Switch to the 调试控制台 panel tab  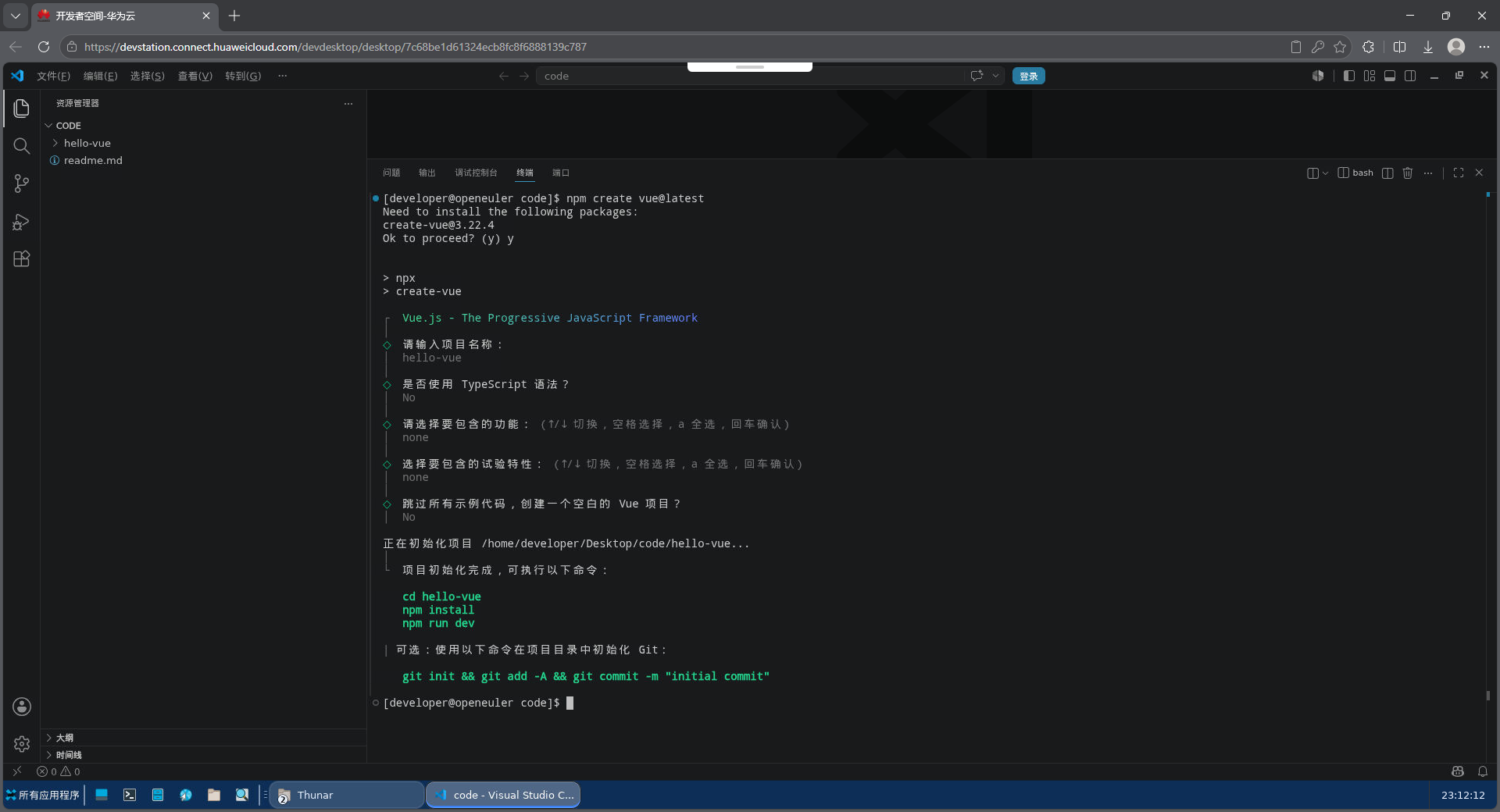(x=476, y=173)
